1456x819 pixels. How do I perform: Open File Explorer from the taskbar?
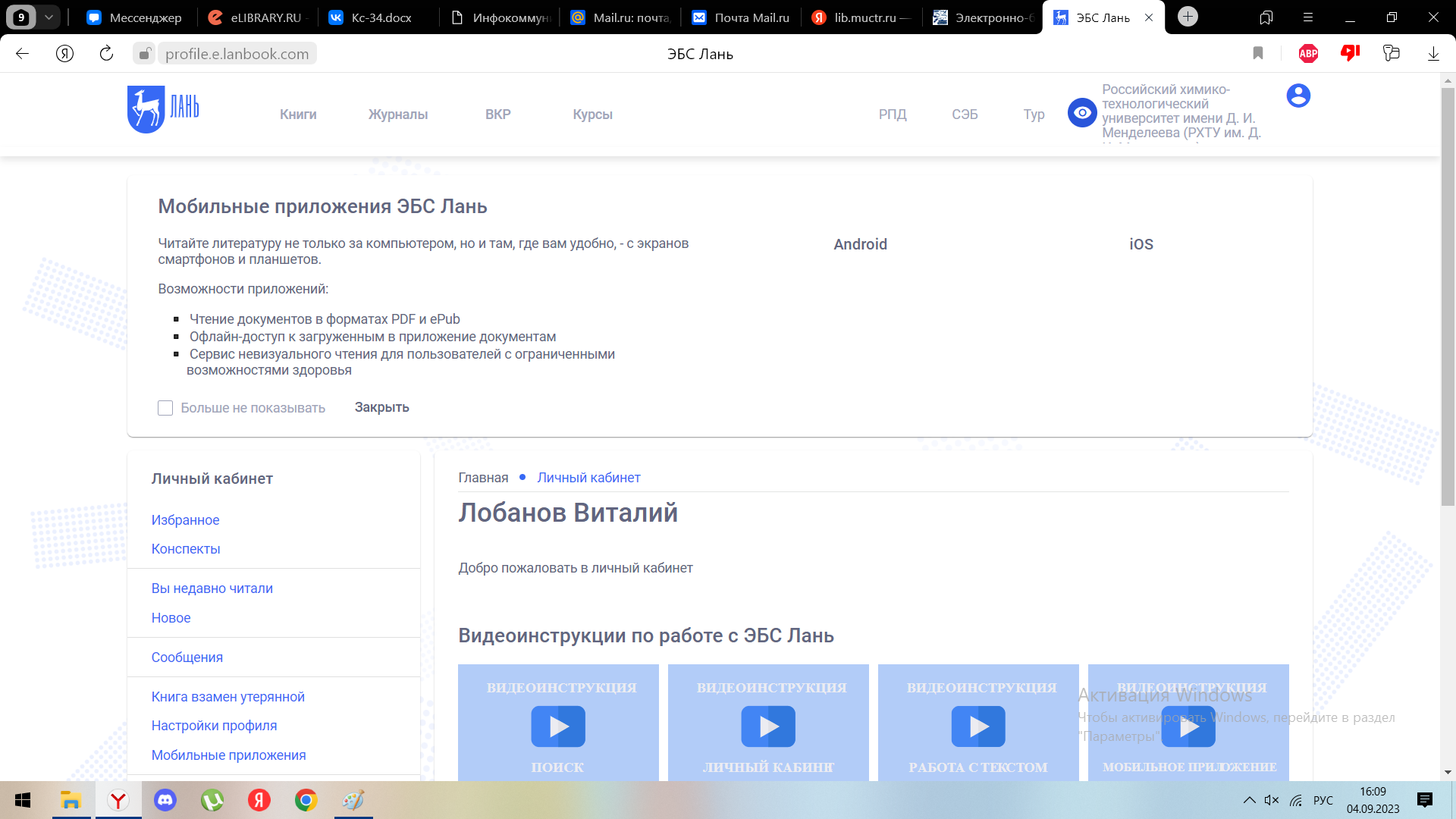[71, 800]
